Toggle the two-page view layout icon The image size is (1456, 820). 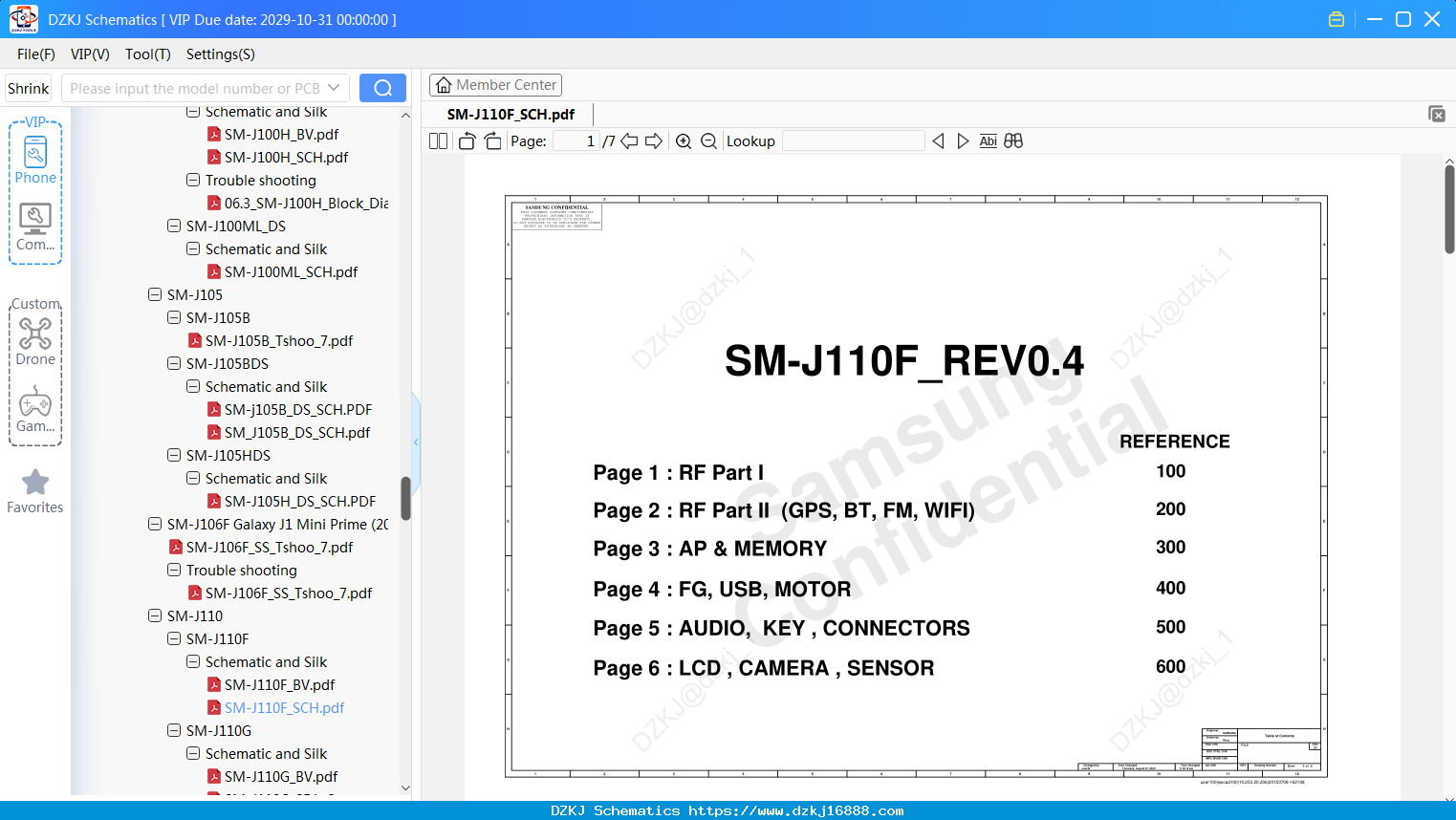click(439, 141)
